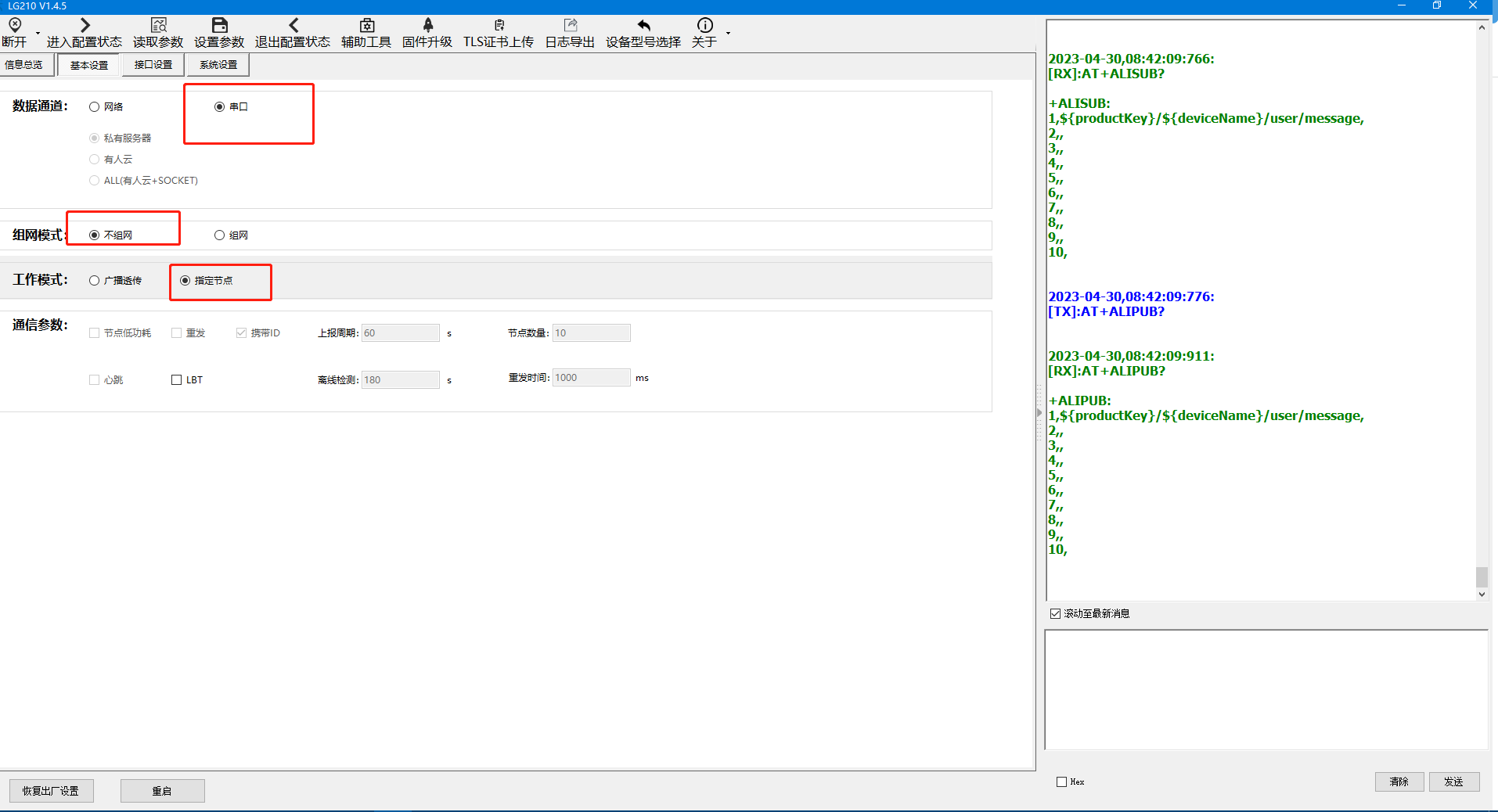
Task: Select 私有服务器 radio option
Action: pyautogui.click(x=95, y=138)
